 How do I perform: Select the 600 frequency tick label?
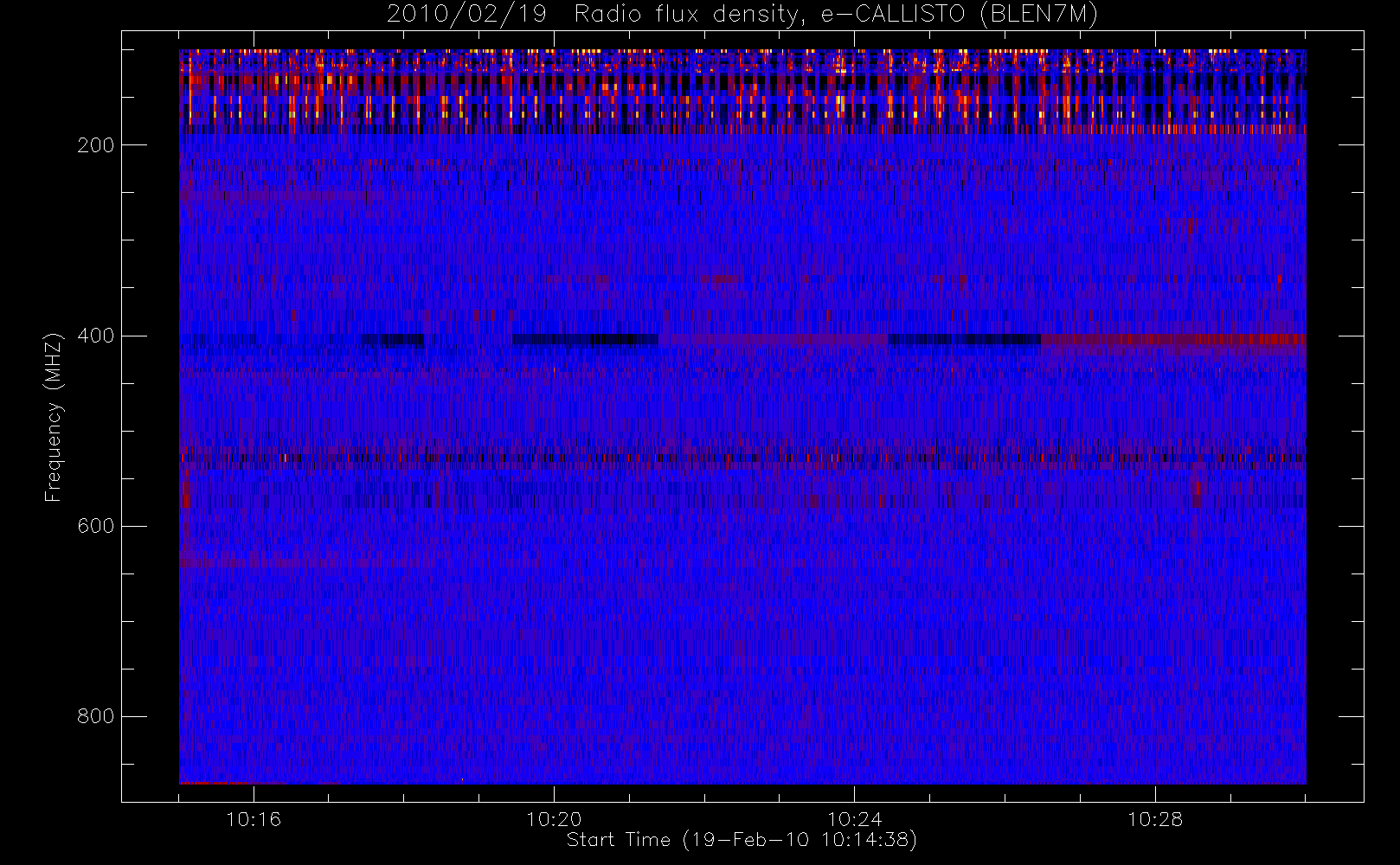click(95, 526)
